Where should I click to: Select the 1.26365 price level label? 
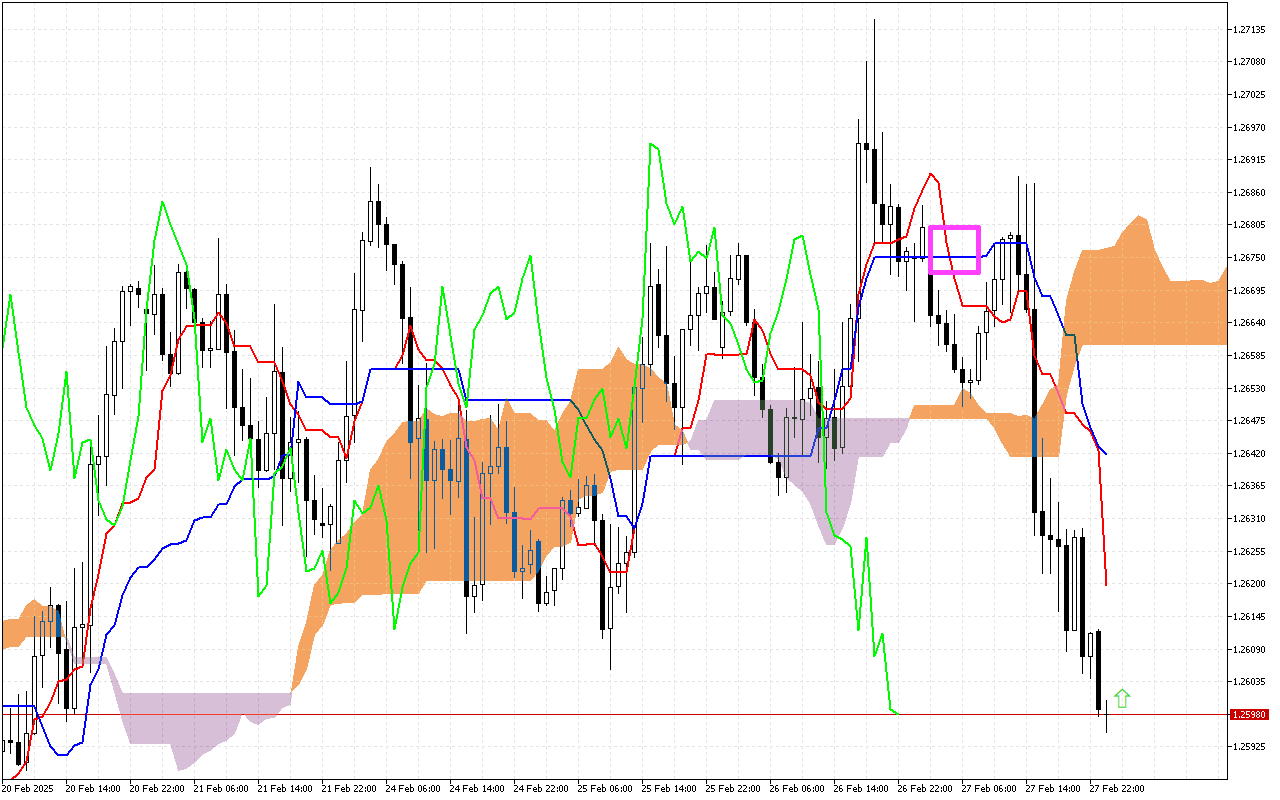pyautogui.click(x=1251, y=486)
